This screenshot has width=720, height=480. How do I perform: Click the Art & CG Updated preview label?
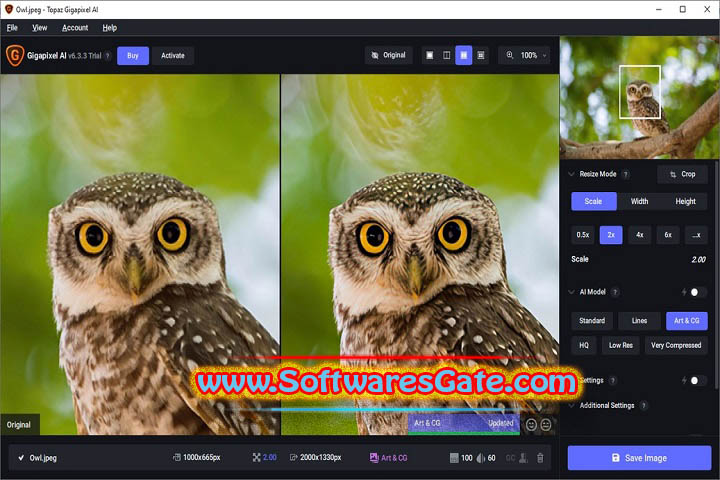[464, 424]
